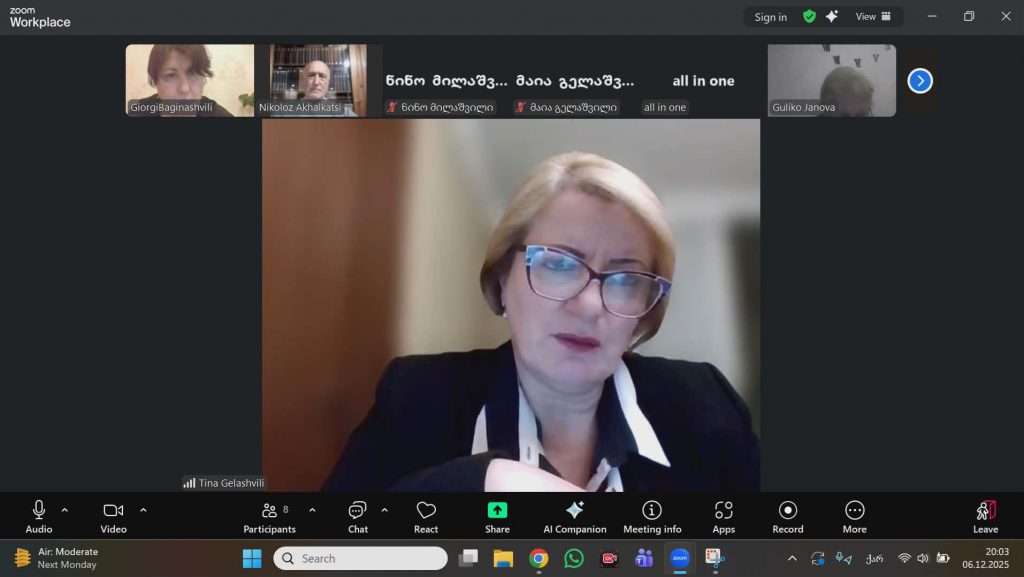The image size is (1024, 577).
Task: Open the View layout menu
Action: coord(872,16)
